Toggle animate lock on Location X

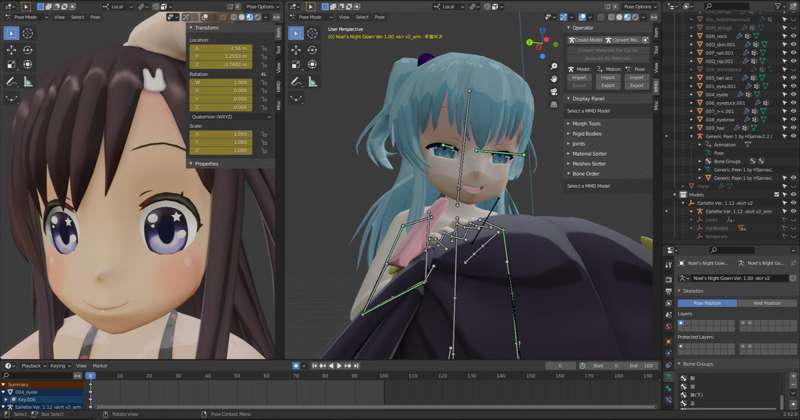point(264,49)
